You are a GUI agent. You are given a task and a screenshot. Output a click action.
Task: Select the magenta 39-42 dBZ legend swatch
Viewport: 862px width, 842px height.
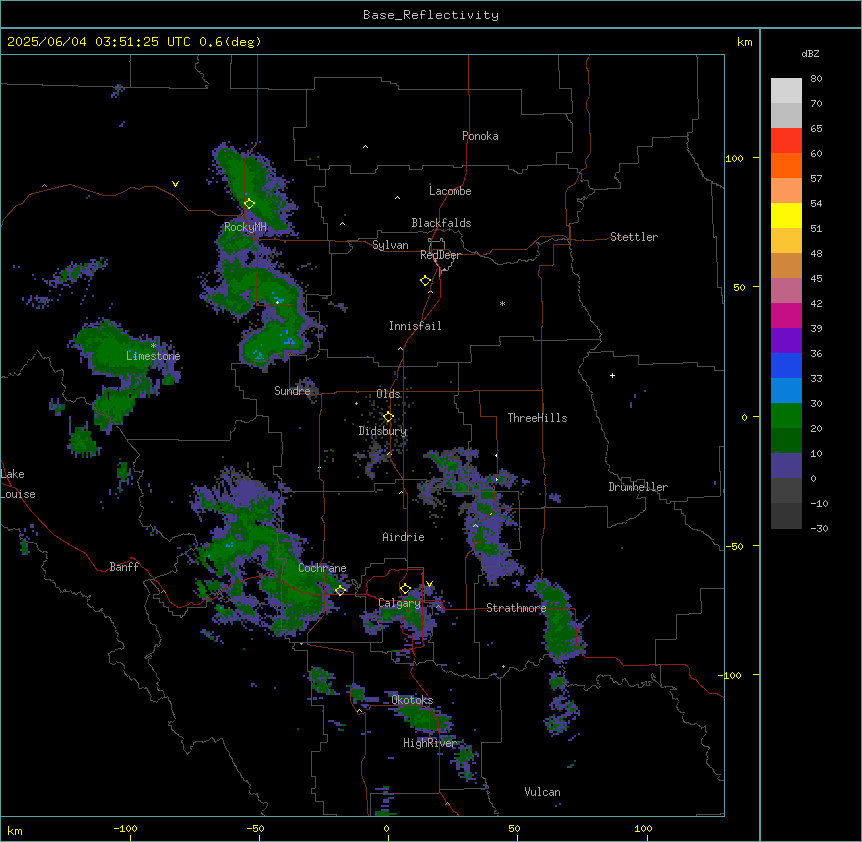click(786, 316)
